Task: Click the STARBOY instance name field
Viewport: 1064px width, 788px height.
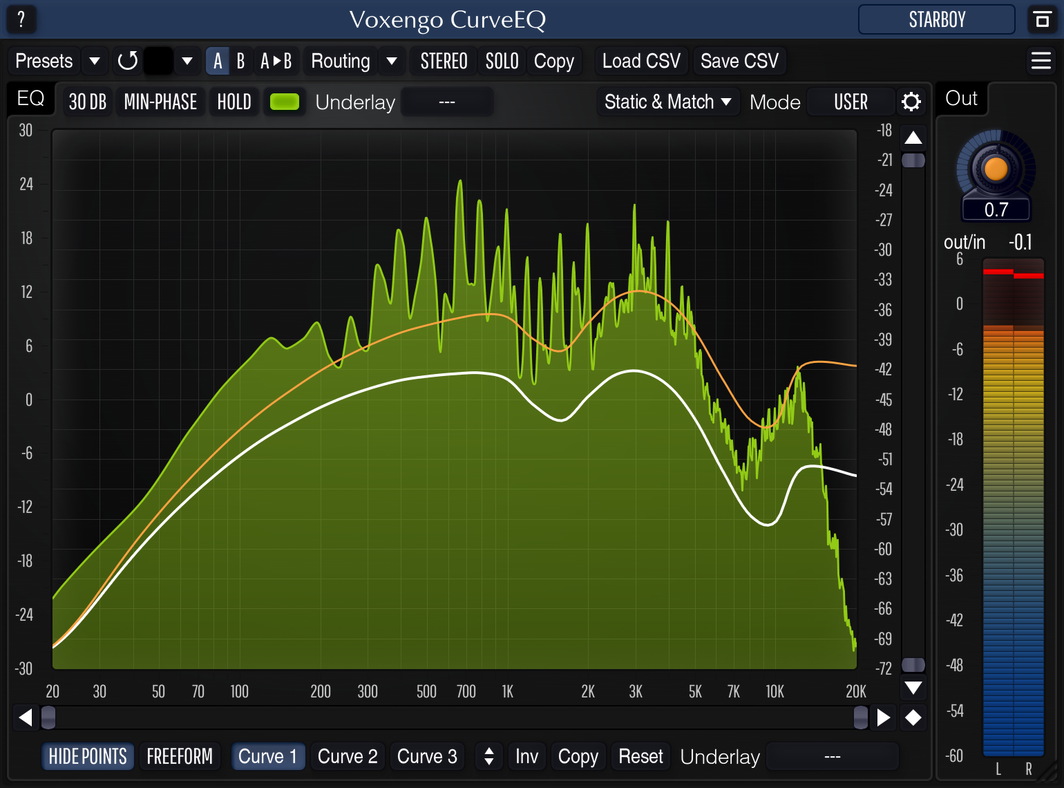Action: tap(936, 19)
